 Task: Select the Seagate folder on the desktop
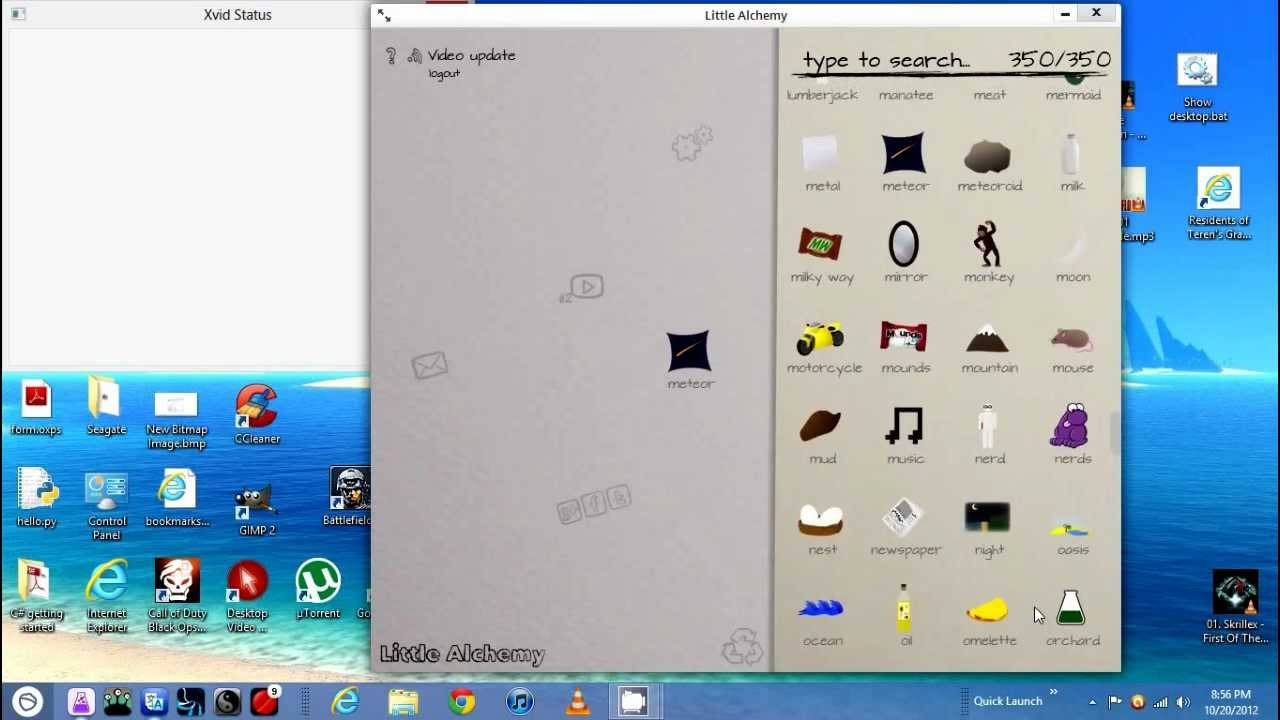pyautogui.click(x=106, y=407)
